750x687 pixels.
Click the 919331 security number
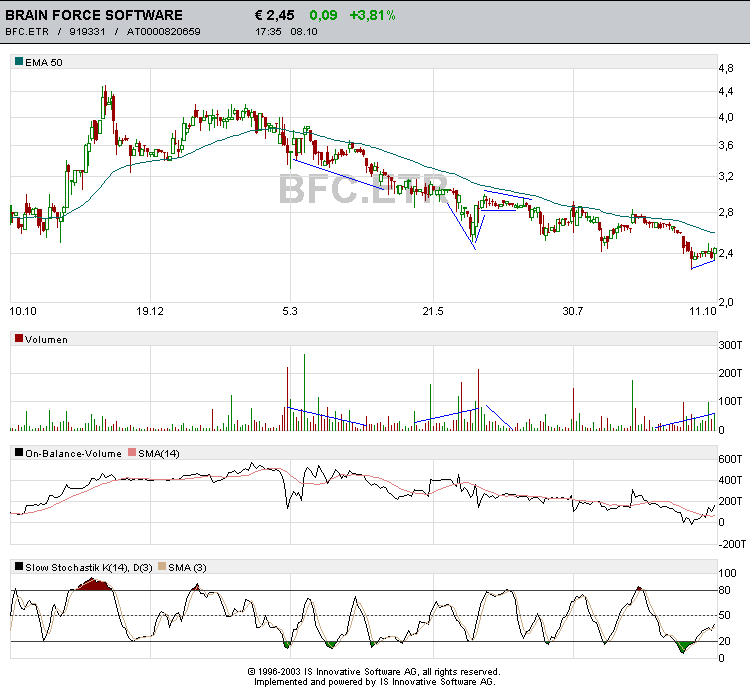86,32
